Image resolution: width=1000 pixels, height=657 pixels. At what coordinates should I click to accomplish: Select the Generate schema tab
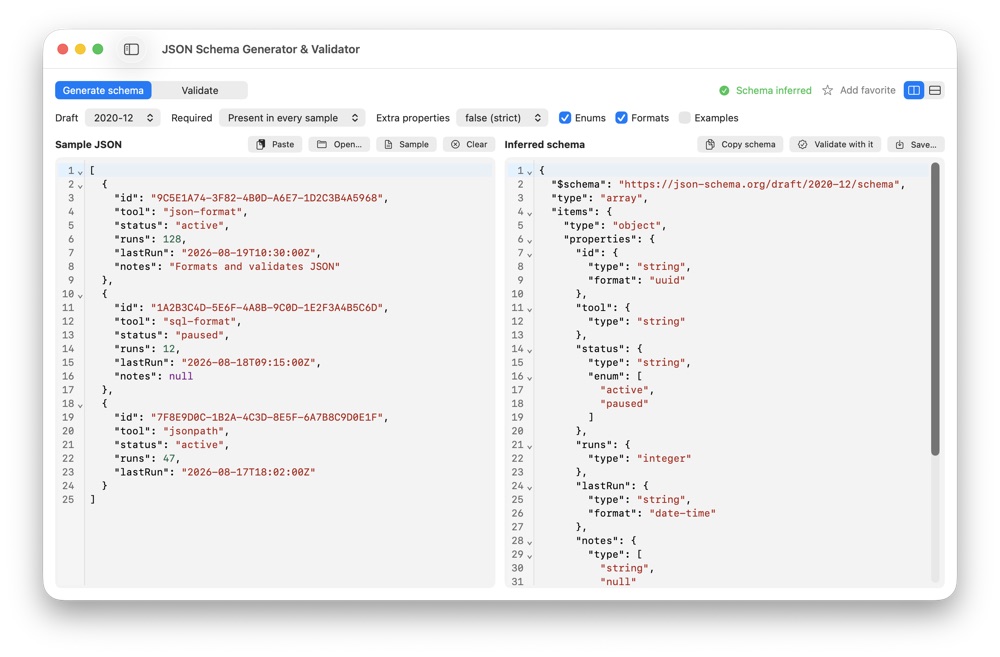(103, 91)
